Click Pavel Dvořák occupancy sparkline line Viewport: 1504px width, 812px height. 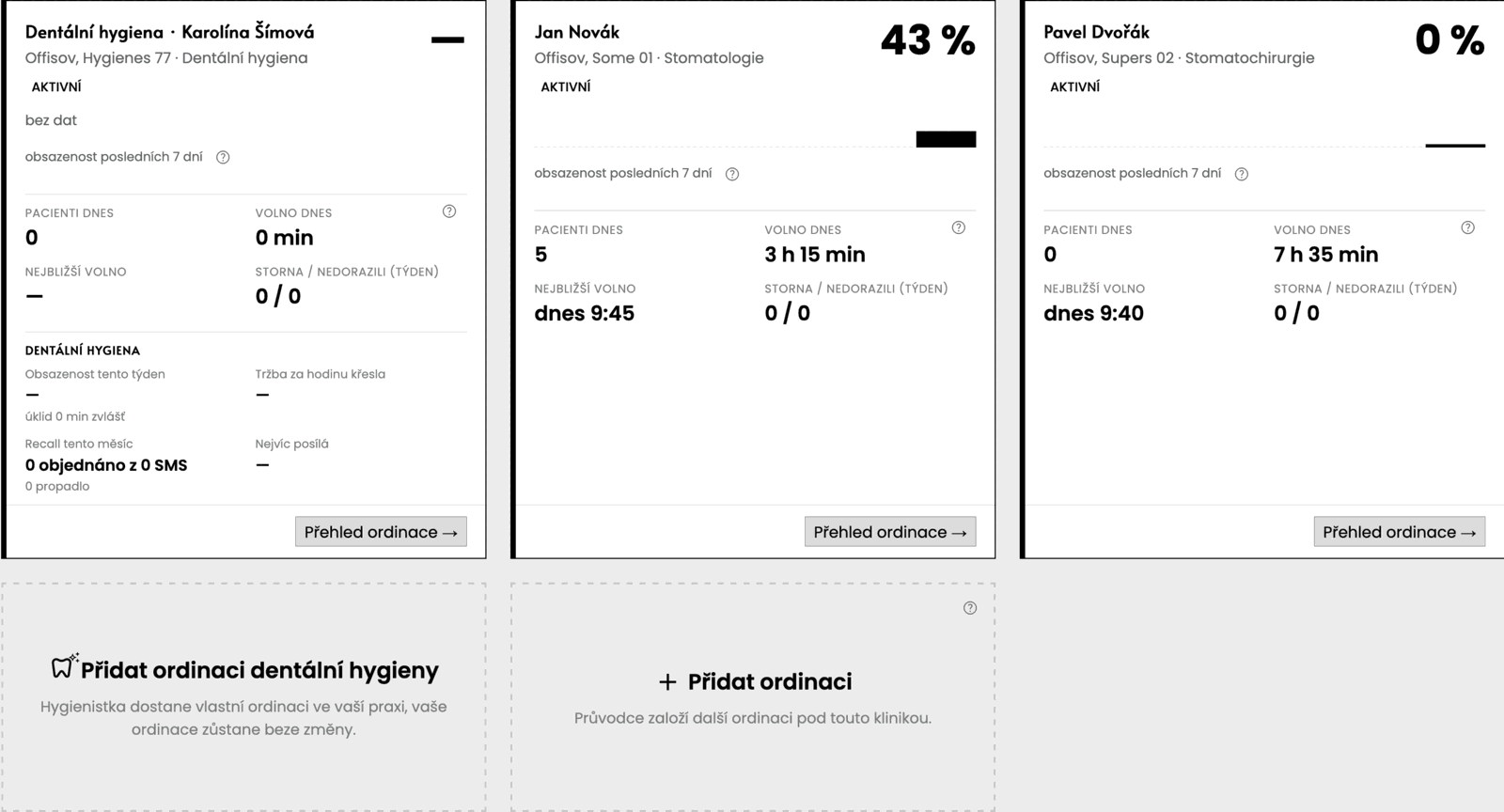[x=1456, y=146]
